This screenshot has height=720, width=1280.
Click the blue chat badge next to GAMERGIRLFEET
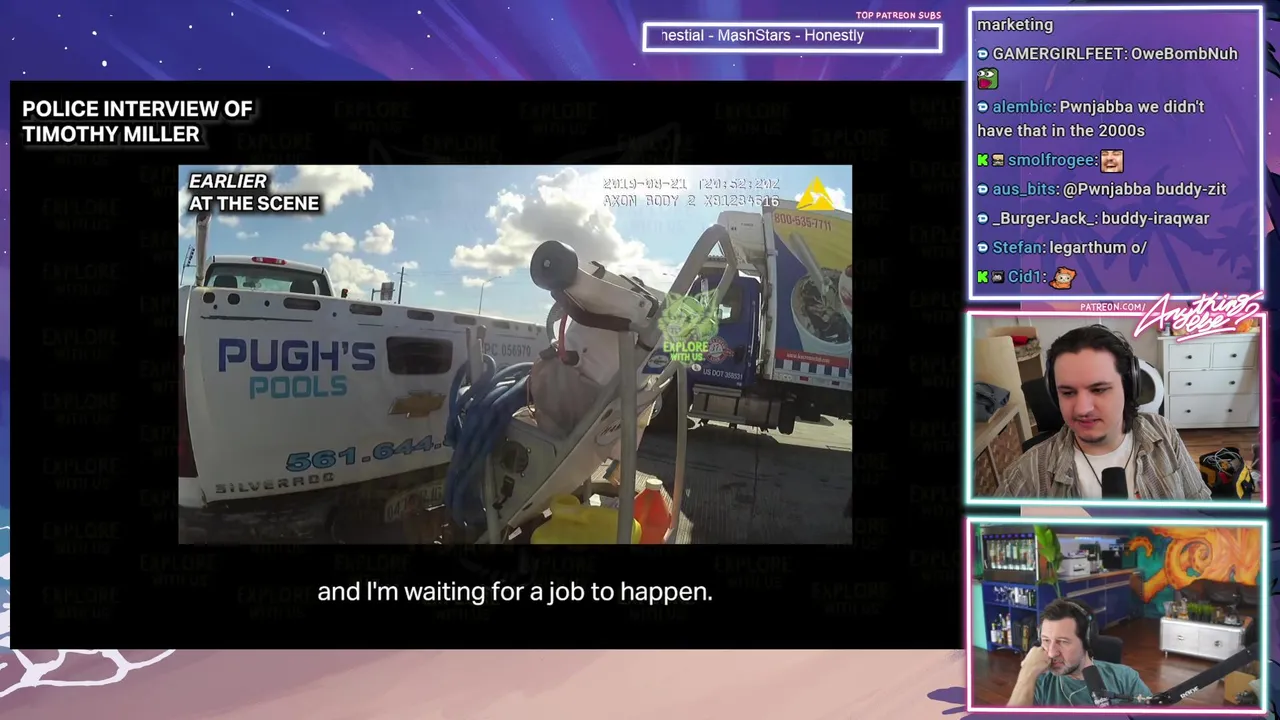pos(983,54)
